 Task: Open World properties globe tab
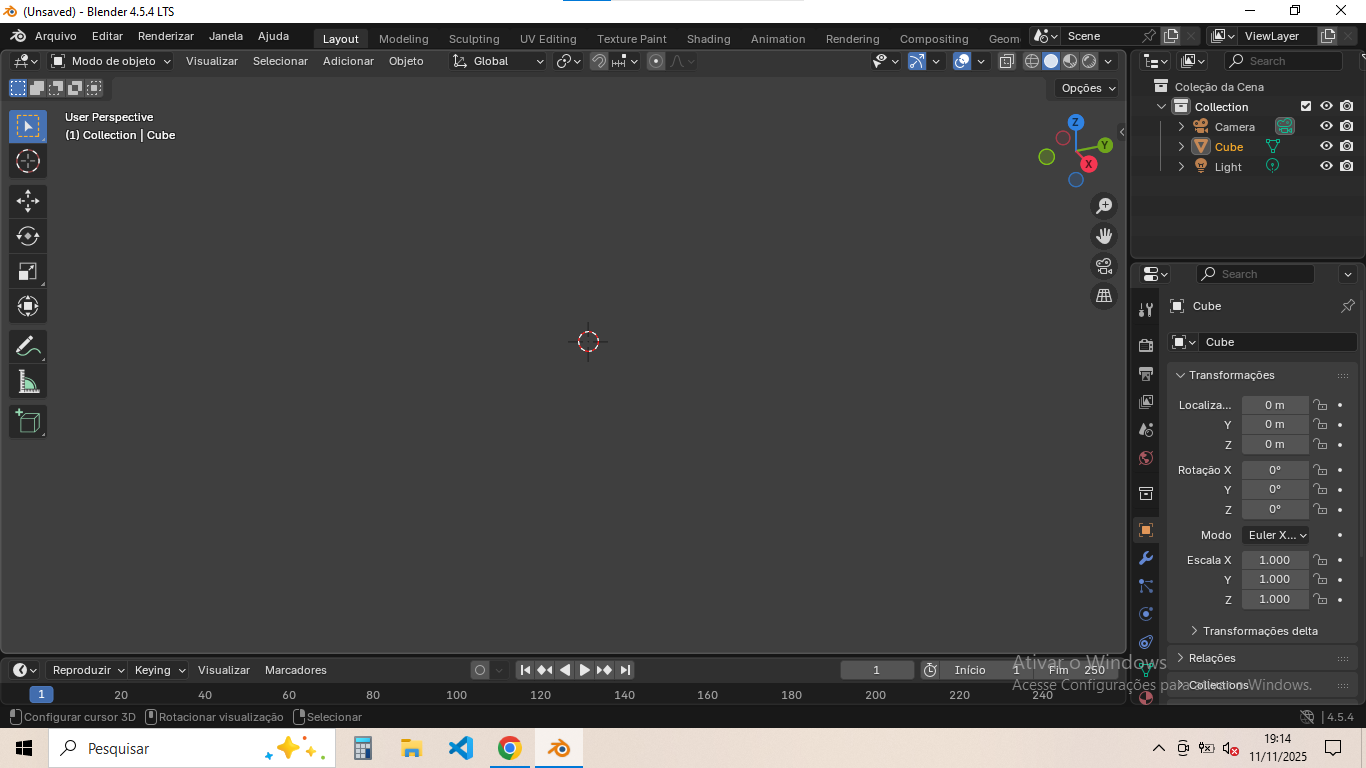(x=1146, y=458)
